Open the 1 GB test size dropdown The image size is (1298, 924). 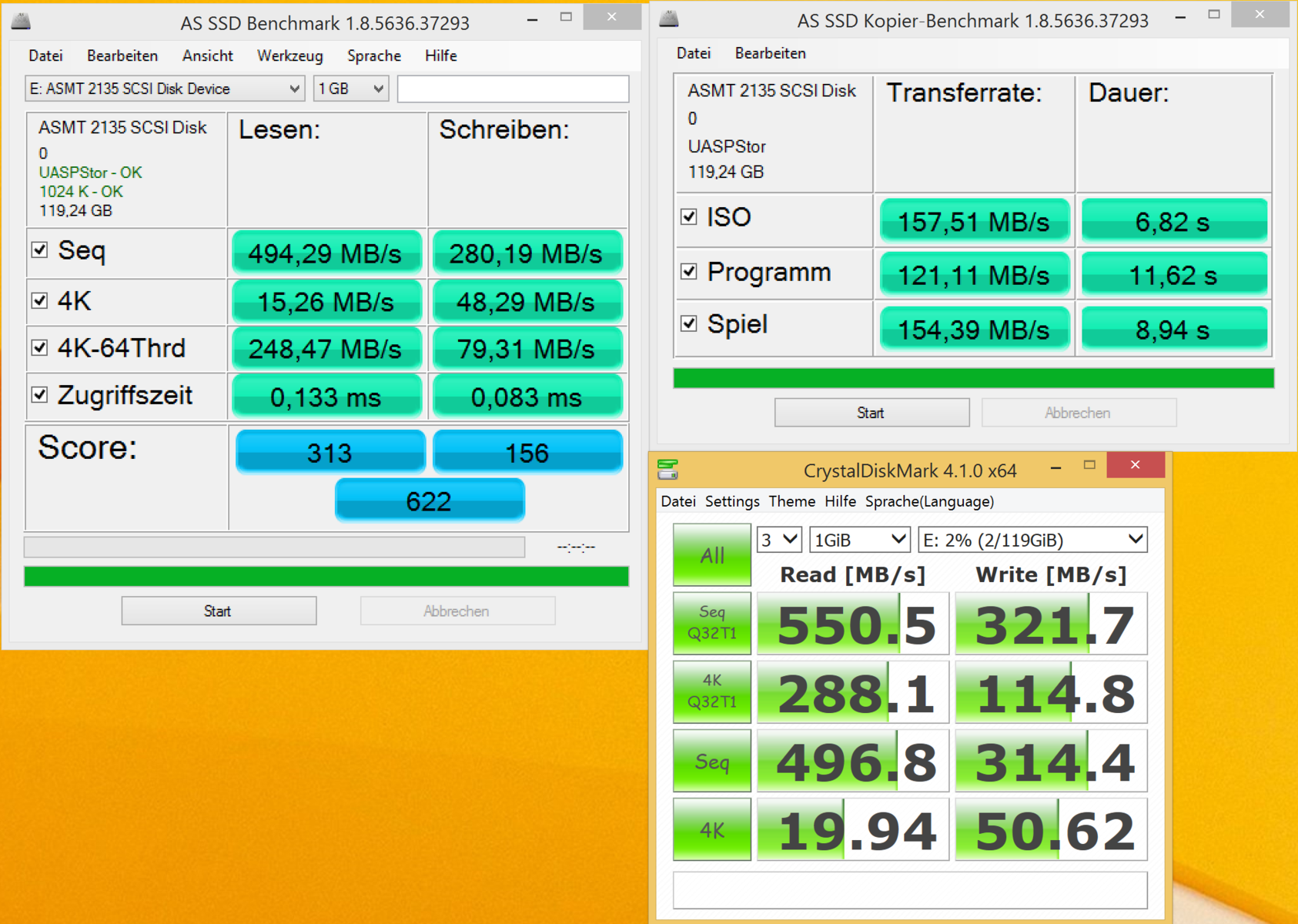[x=350, y=89]
